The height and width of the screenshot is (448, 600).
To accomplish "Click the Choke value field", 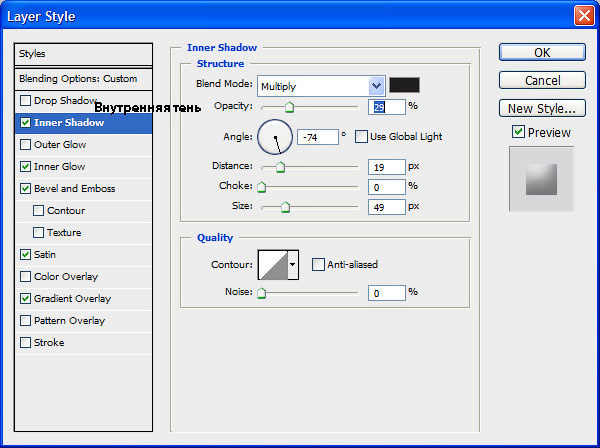I will 386,187.
